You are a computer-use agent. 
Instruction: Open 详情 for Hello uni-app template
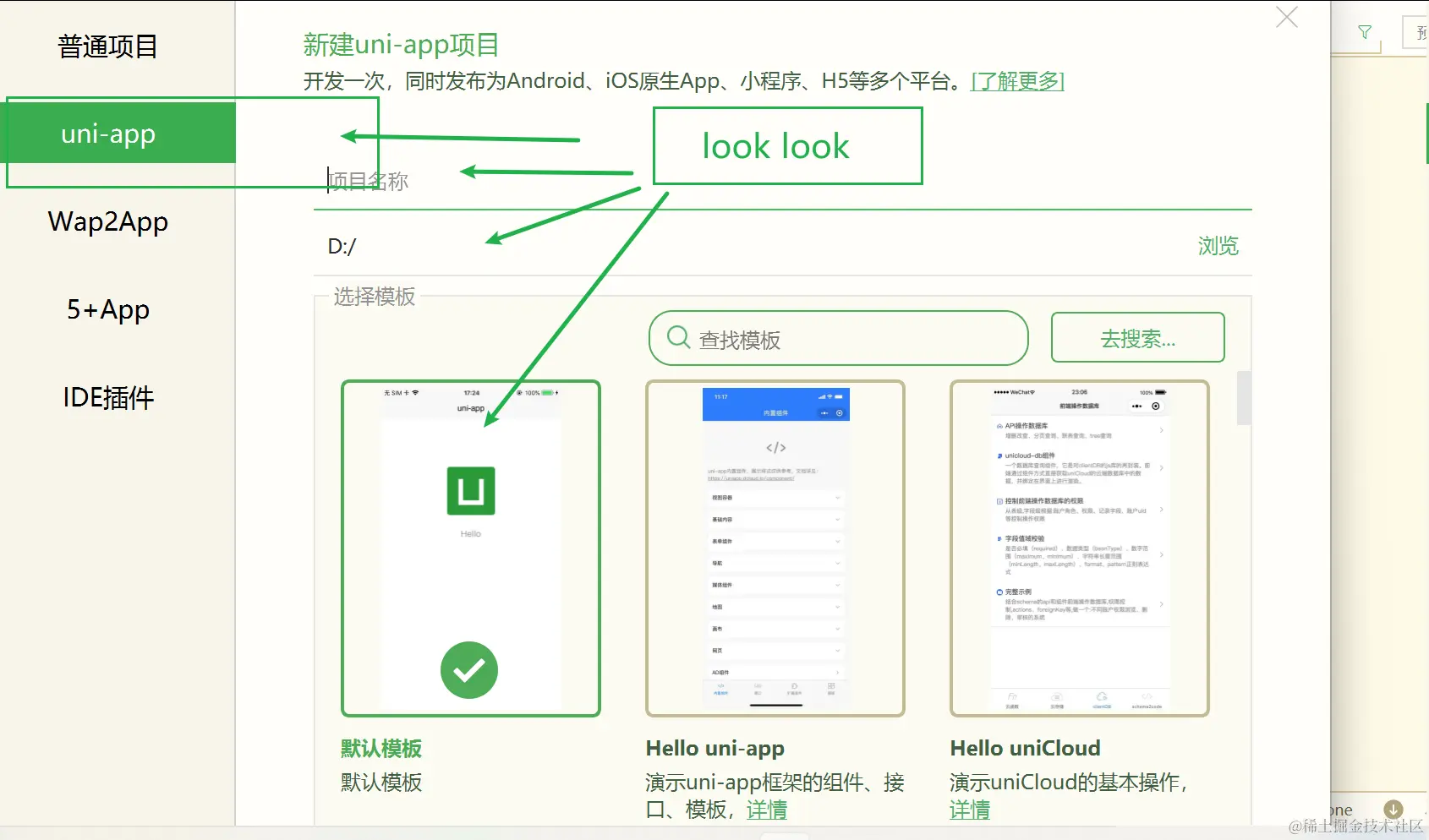[x=767, y=809]
